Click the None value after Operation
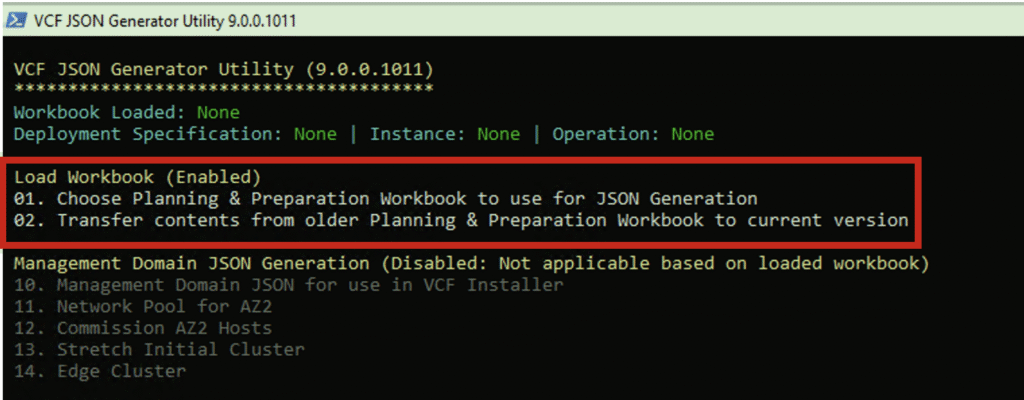 point(692,134)
